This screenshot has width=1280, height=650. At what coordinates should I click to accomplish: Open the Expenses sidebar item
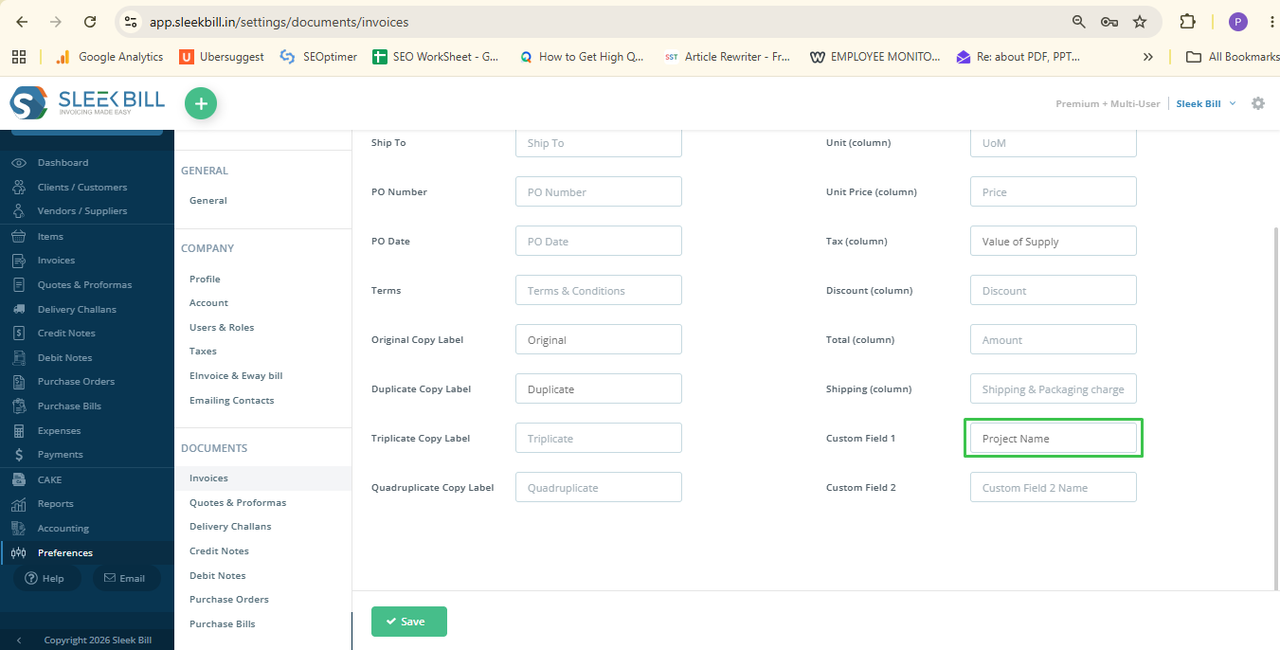(x=59, y=431)
